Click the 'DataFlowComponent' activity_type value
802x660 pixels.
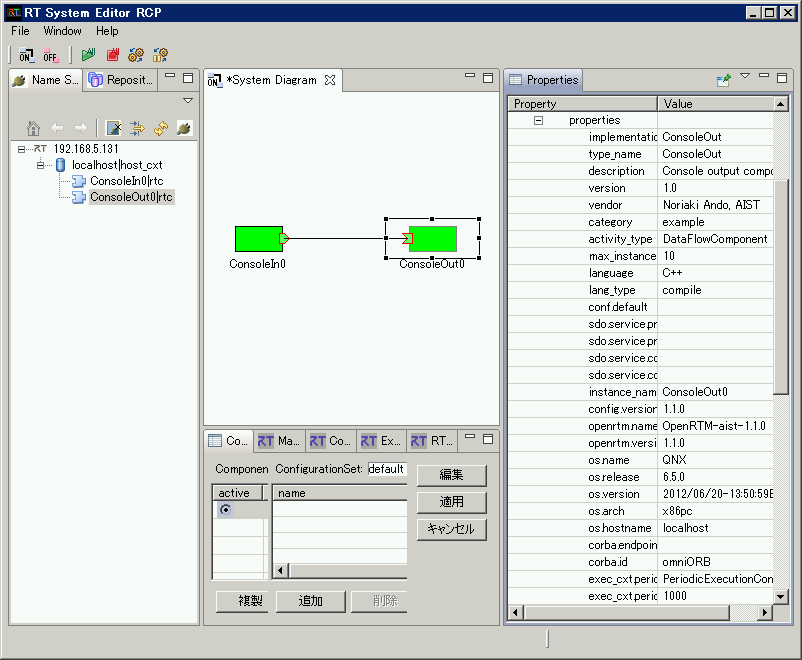(x=715, y=239)
